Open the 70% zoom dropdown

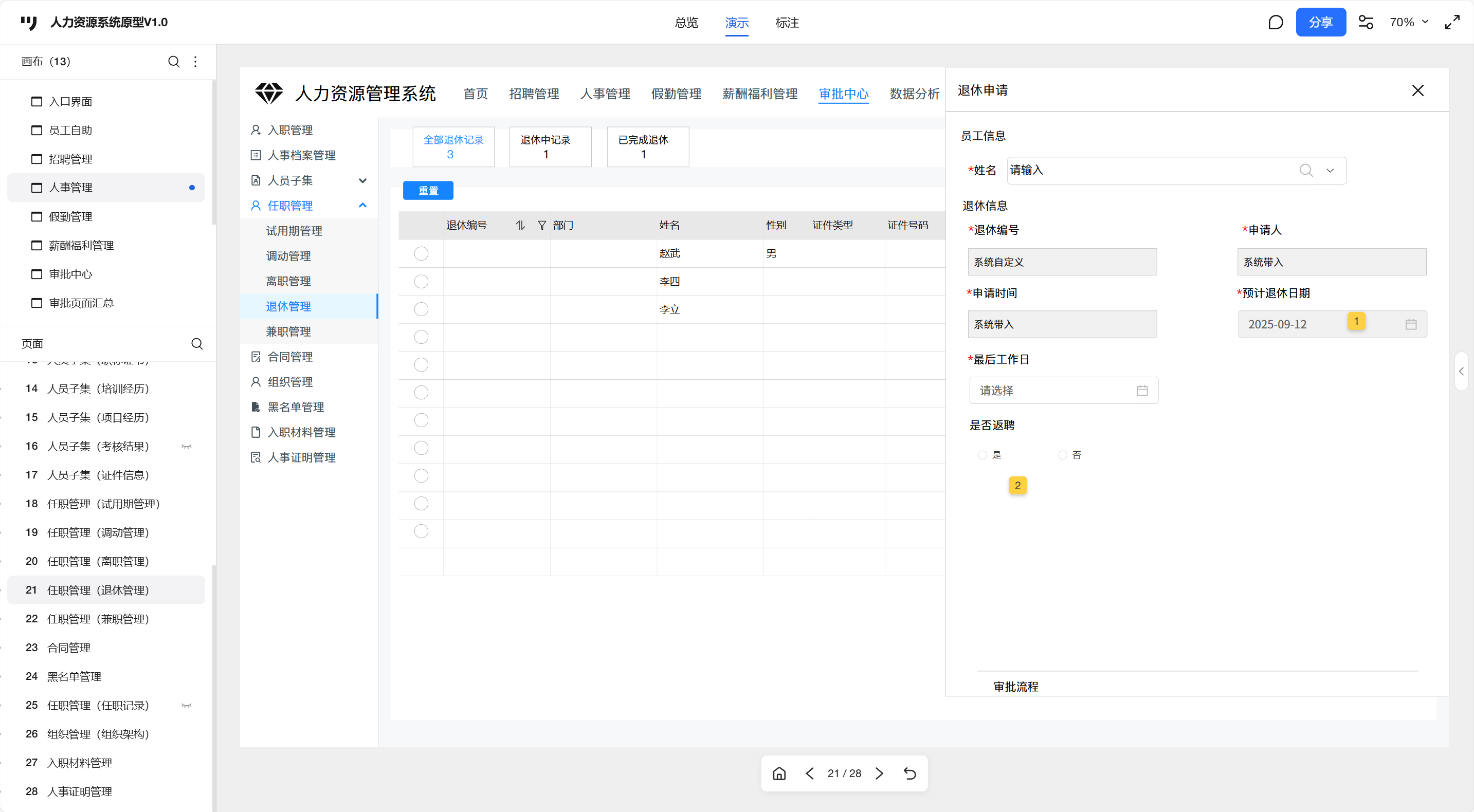coord(1408,22)
